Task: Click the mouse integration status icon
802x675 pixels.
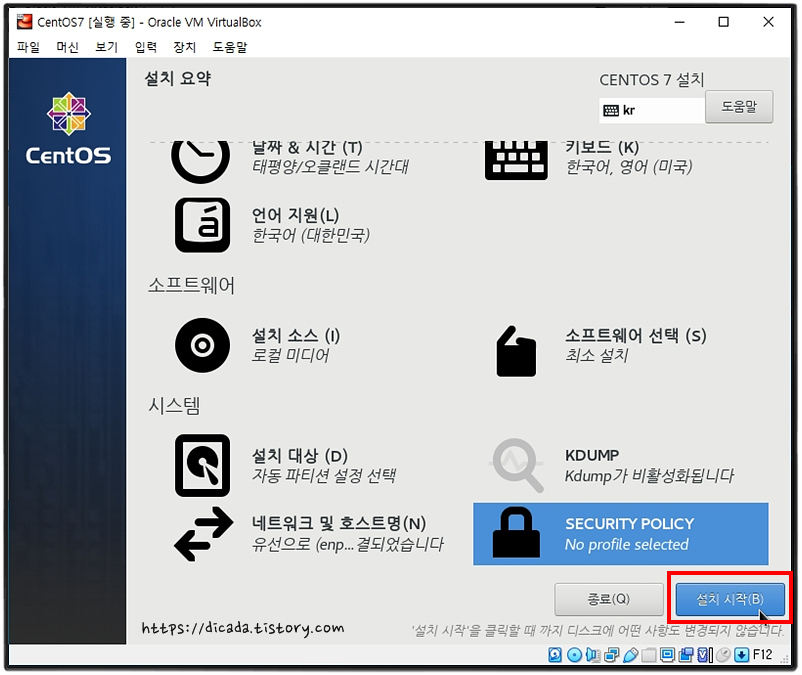Action: pos(723,655)
